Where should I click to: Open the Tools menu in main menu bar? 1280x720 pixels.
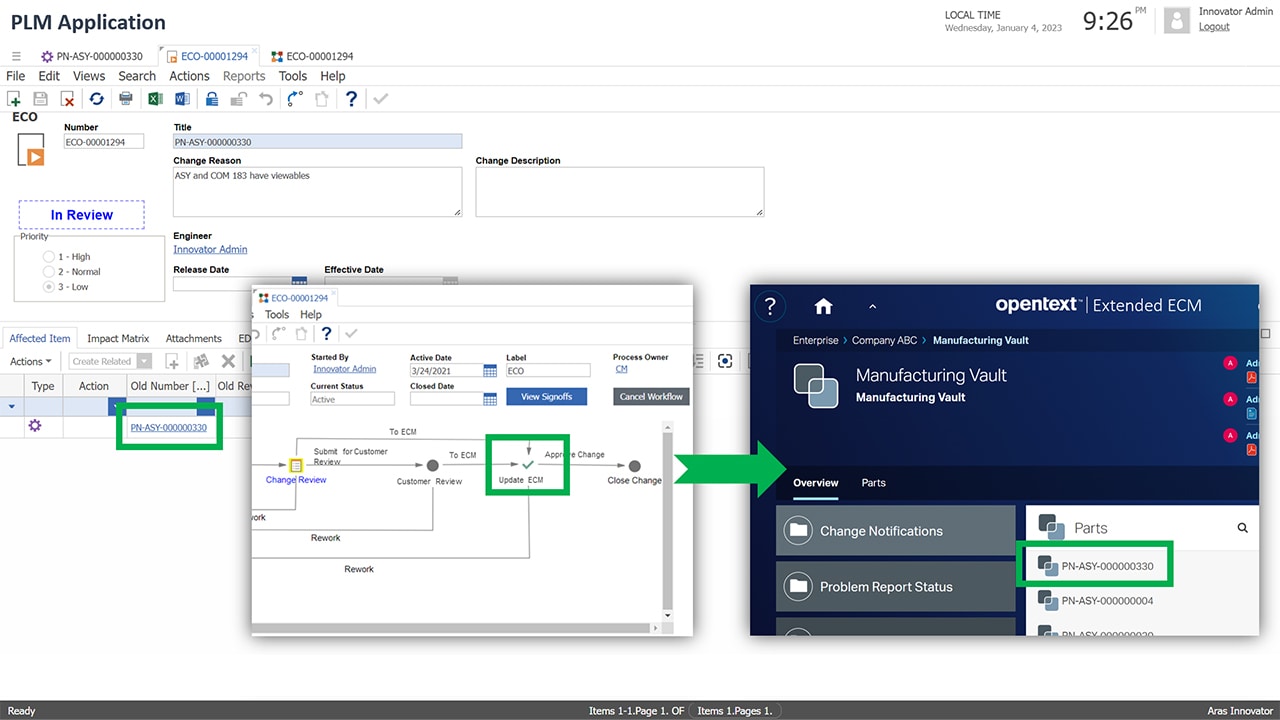(x=293, y=76)
